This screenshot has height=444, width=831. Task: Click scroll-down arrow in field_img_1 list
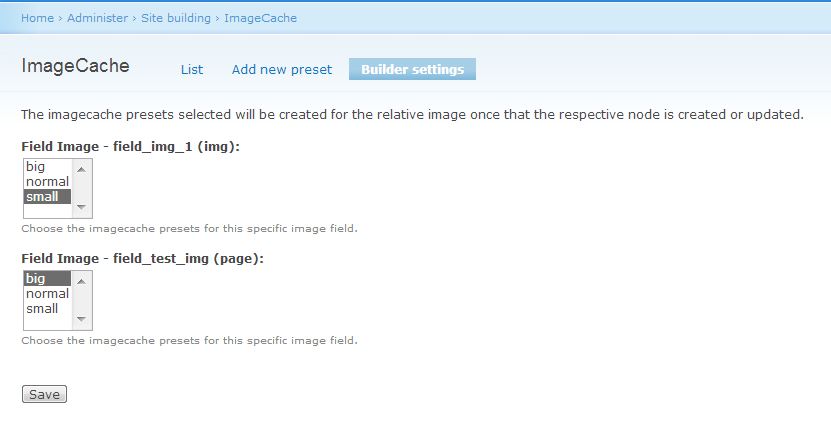[x=81, y=207]
